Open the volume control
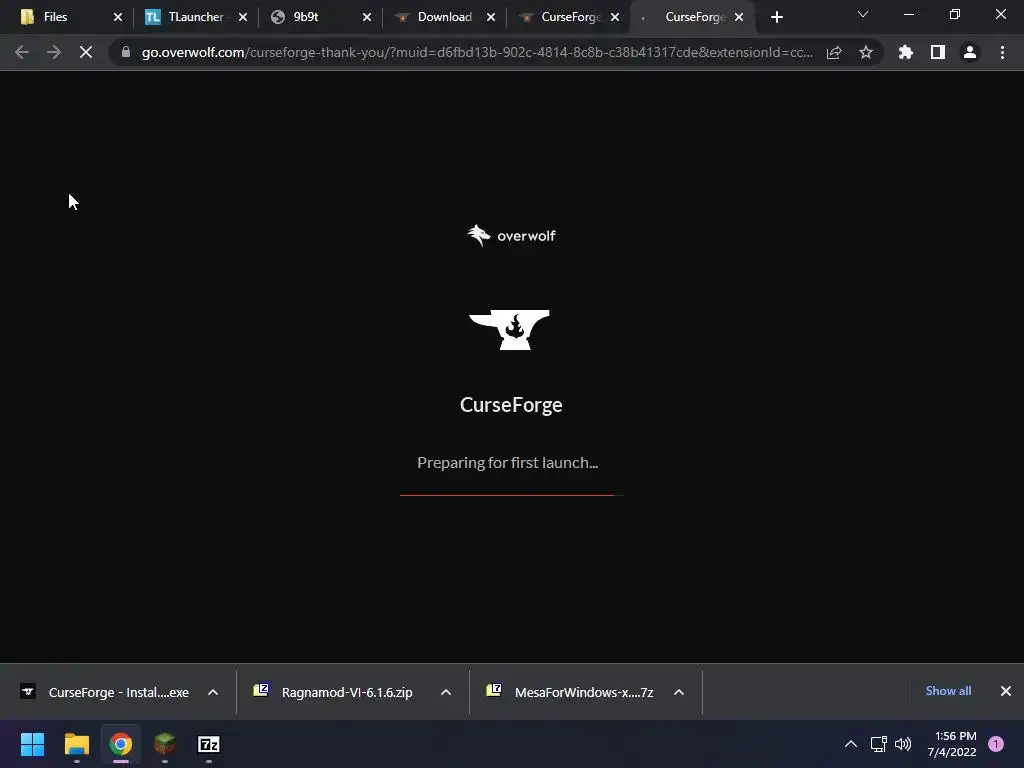This screenshot has width=1024, height=768. (x=903, y=744)
